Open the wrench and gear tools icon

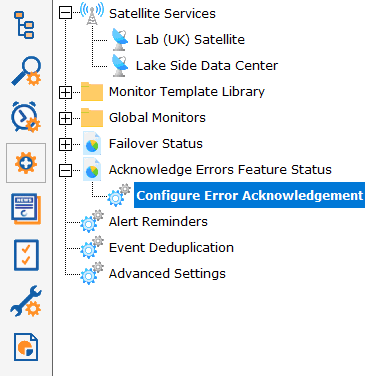click(26, 301)
